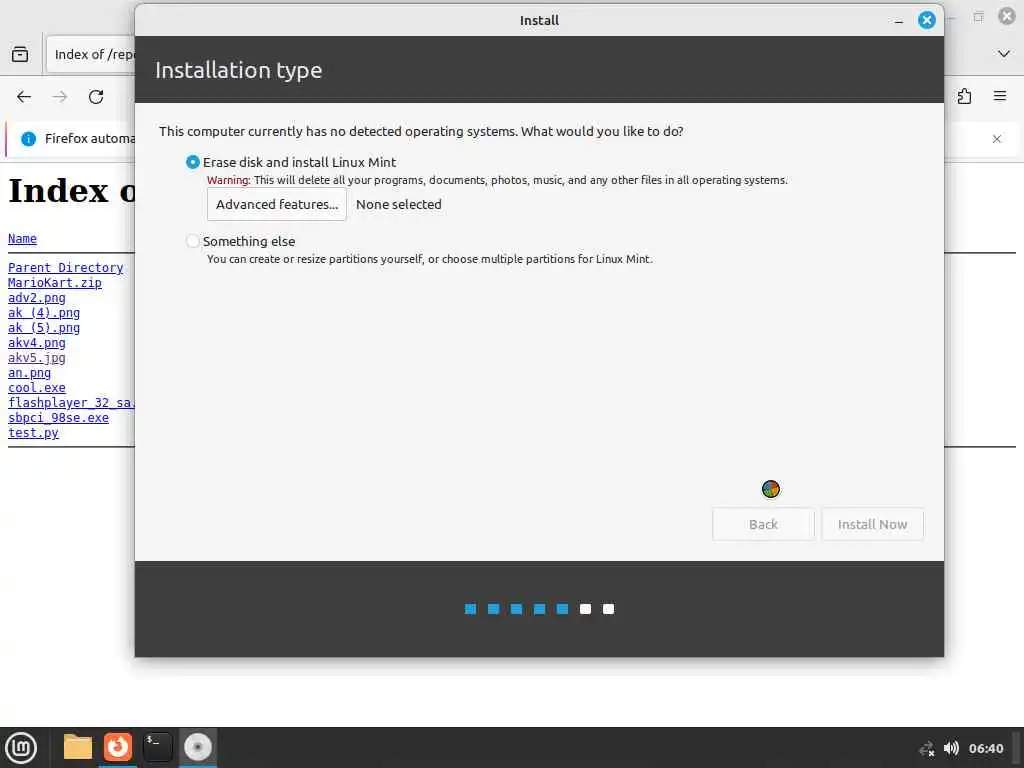Open Firefox recent browsing icon
Viewport: 1024px width, 768px height.
20,54
